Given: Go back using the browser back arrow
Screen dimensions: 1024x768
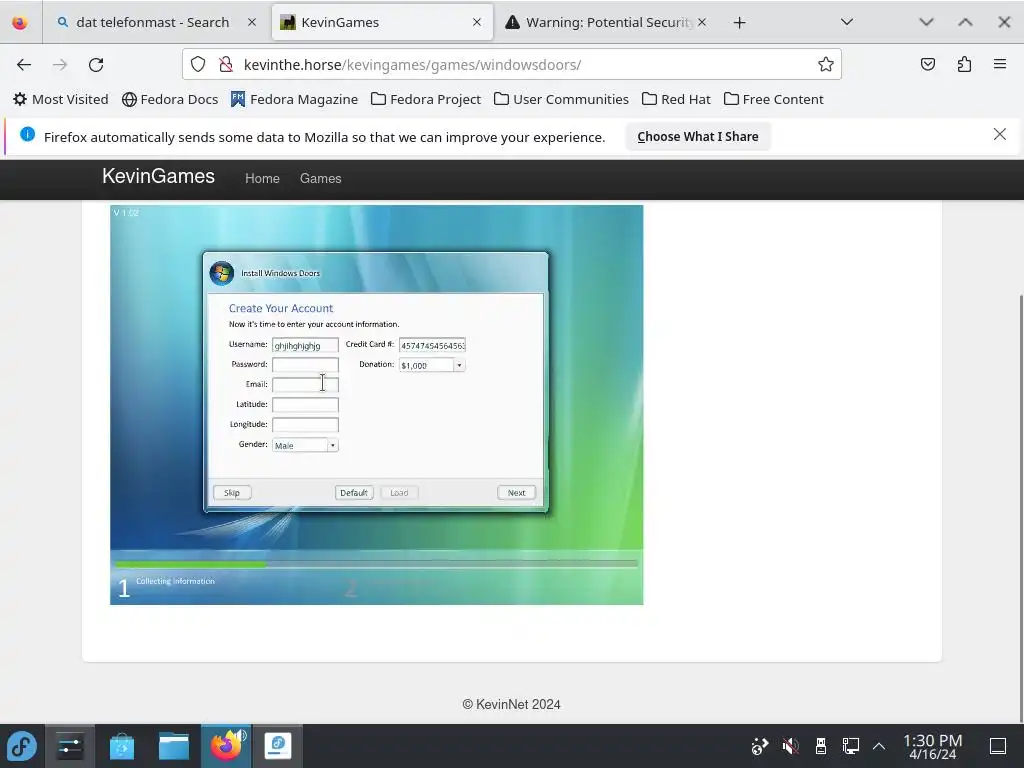Looking at the screenshot, I should click(24, 65).
